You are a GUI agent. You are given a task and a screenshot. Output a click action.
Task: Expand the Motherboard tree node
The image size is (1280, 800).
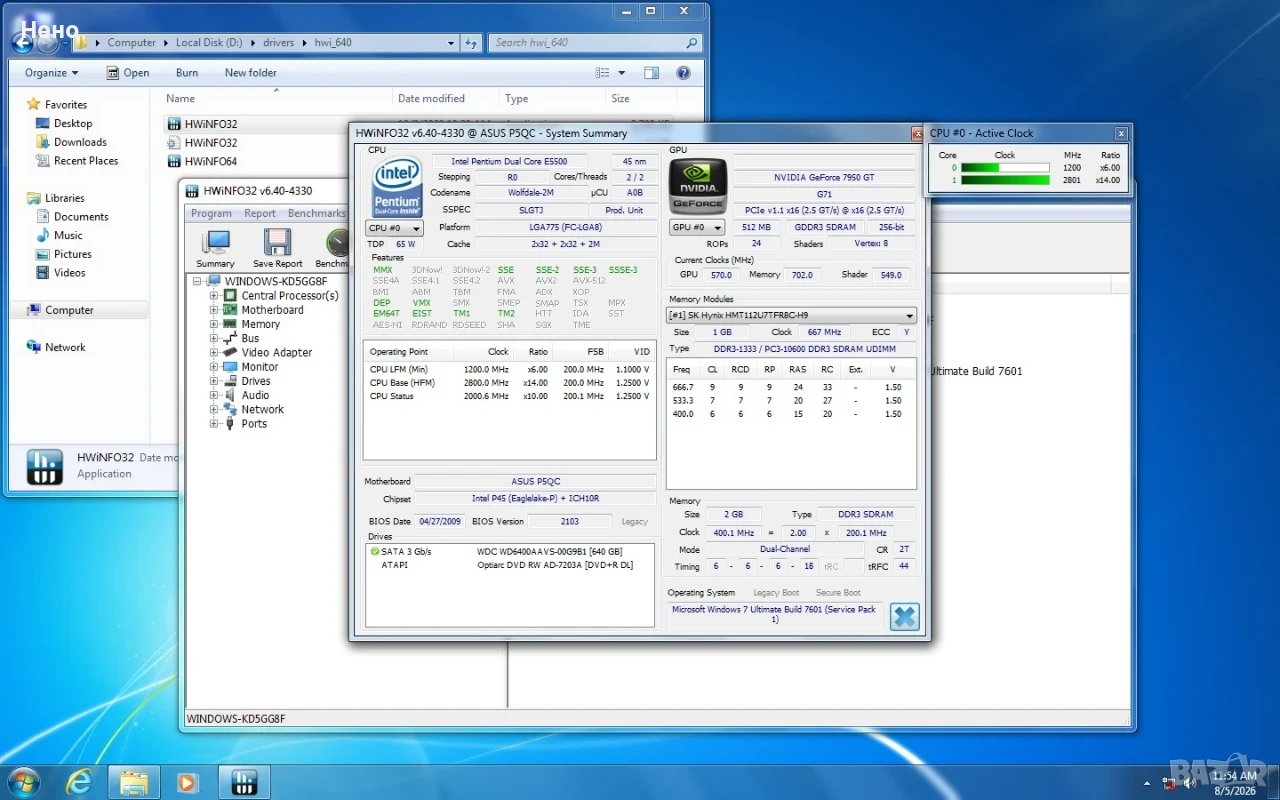[213, 310]
